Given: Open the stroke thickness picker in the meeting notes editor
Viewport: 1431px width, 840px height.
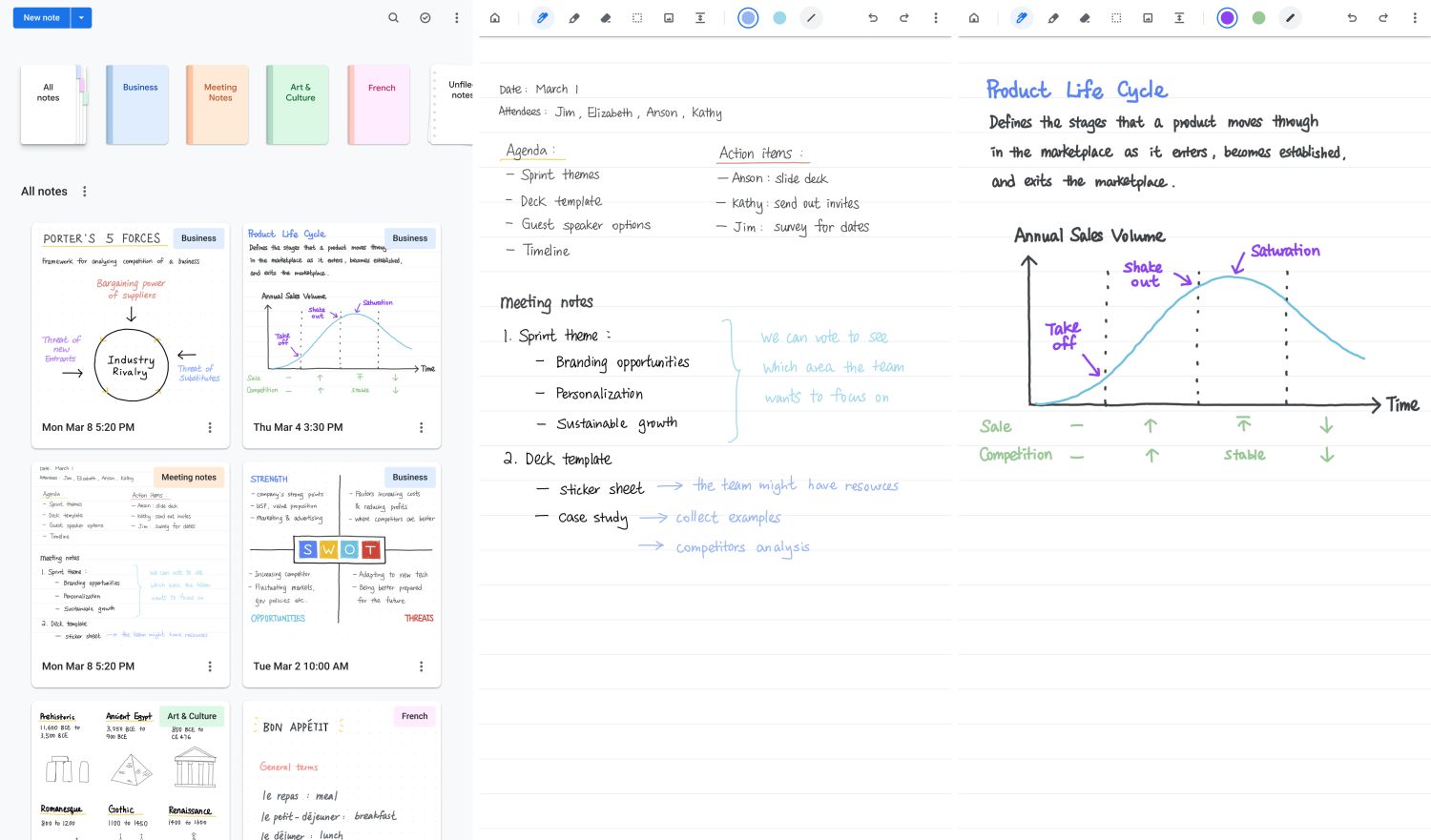Looking at the screenshot, I should tap(811, 18).
